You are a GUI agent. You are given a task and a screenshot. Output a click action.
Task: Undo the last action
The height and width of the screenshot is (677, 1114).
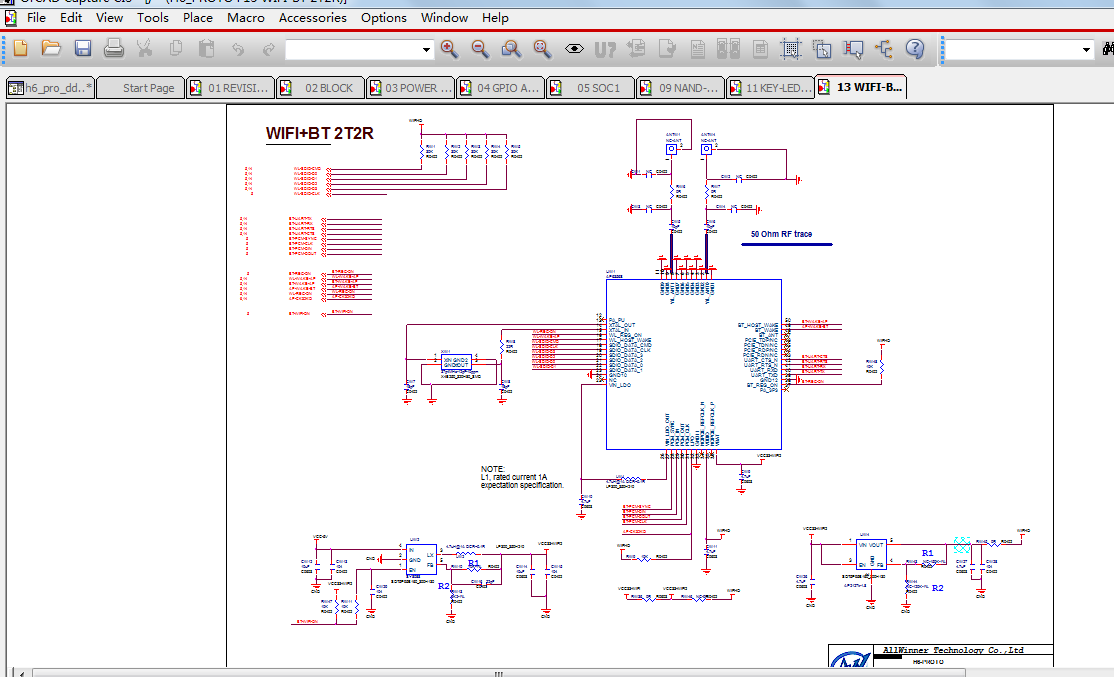click(237, 49)
